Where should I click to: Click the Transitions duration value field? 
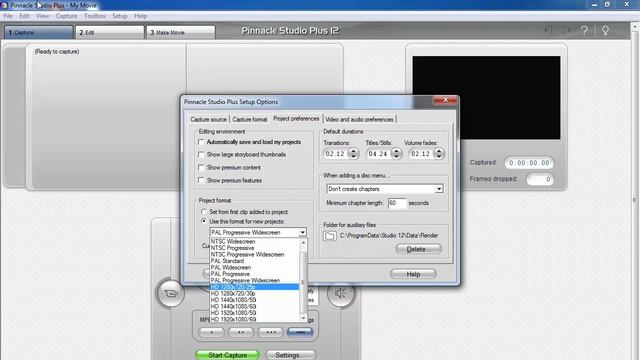pyautogui.click(x=336, y=154)
